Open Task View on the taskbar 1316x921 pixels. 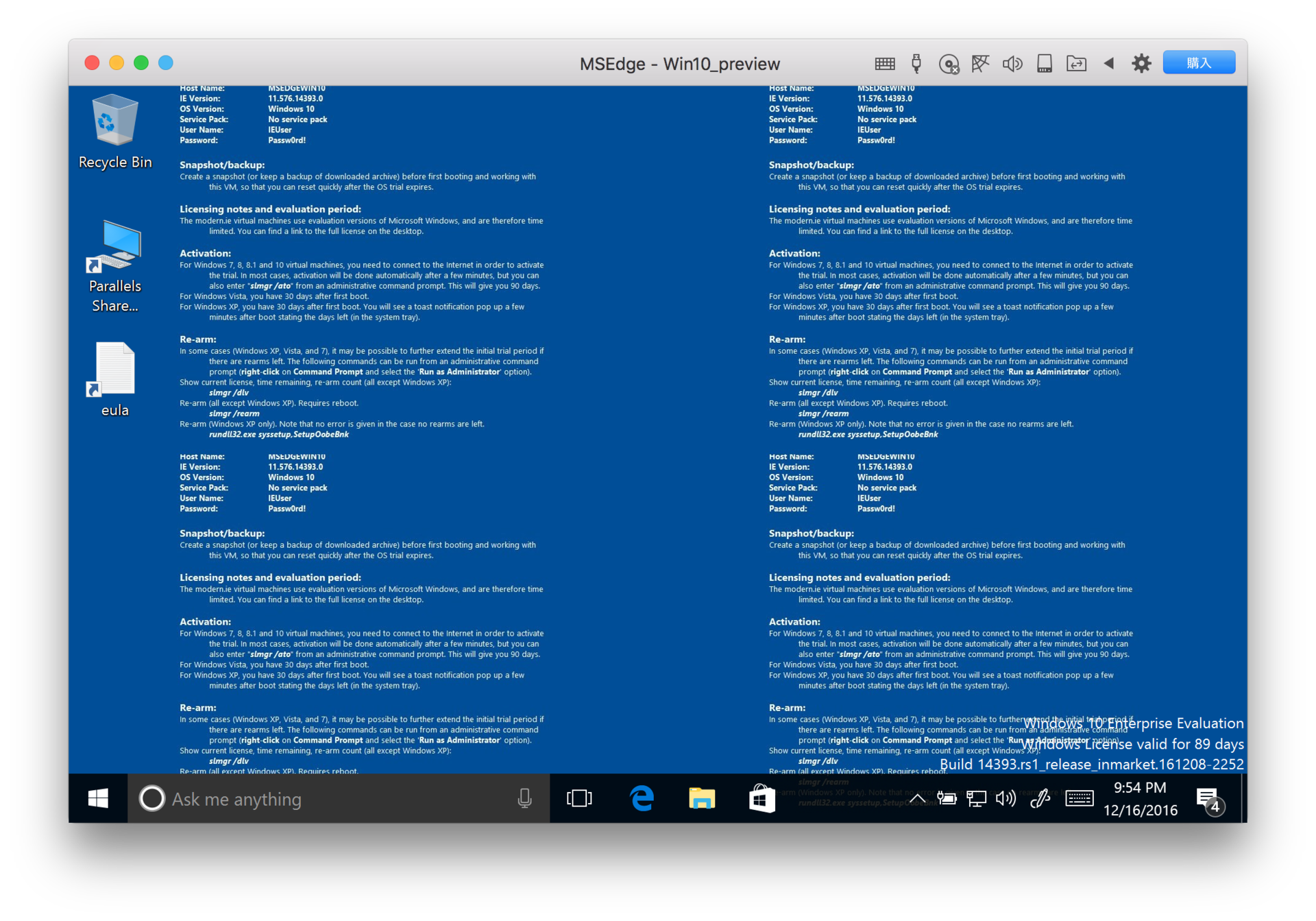[579, 798]
